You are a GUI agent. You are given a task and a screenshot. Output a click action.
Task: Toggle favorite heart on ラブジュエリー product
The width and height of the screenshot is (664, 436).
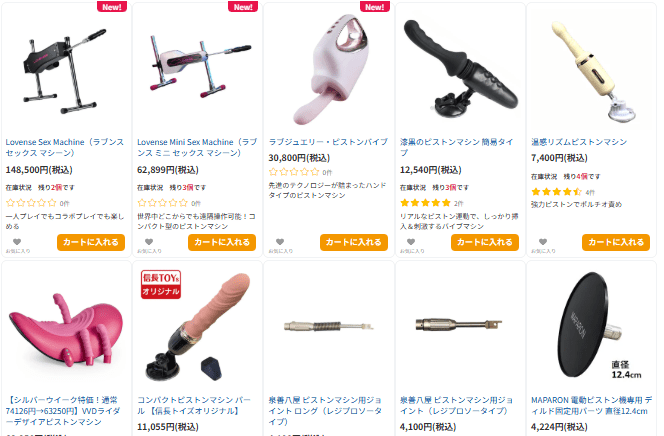pyautogui.click(x=280, y=242)
